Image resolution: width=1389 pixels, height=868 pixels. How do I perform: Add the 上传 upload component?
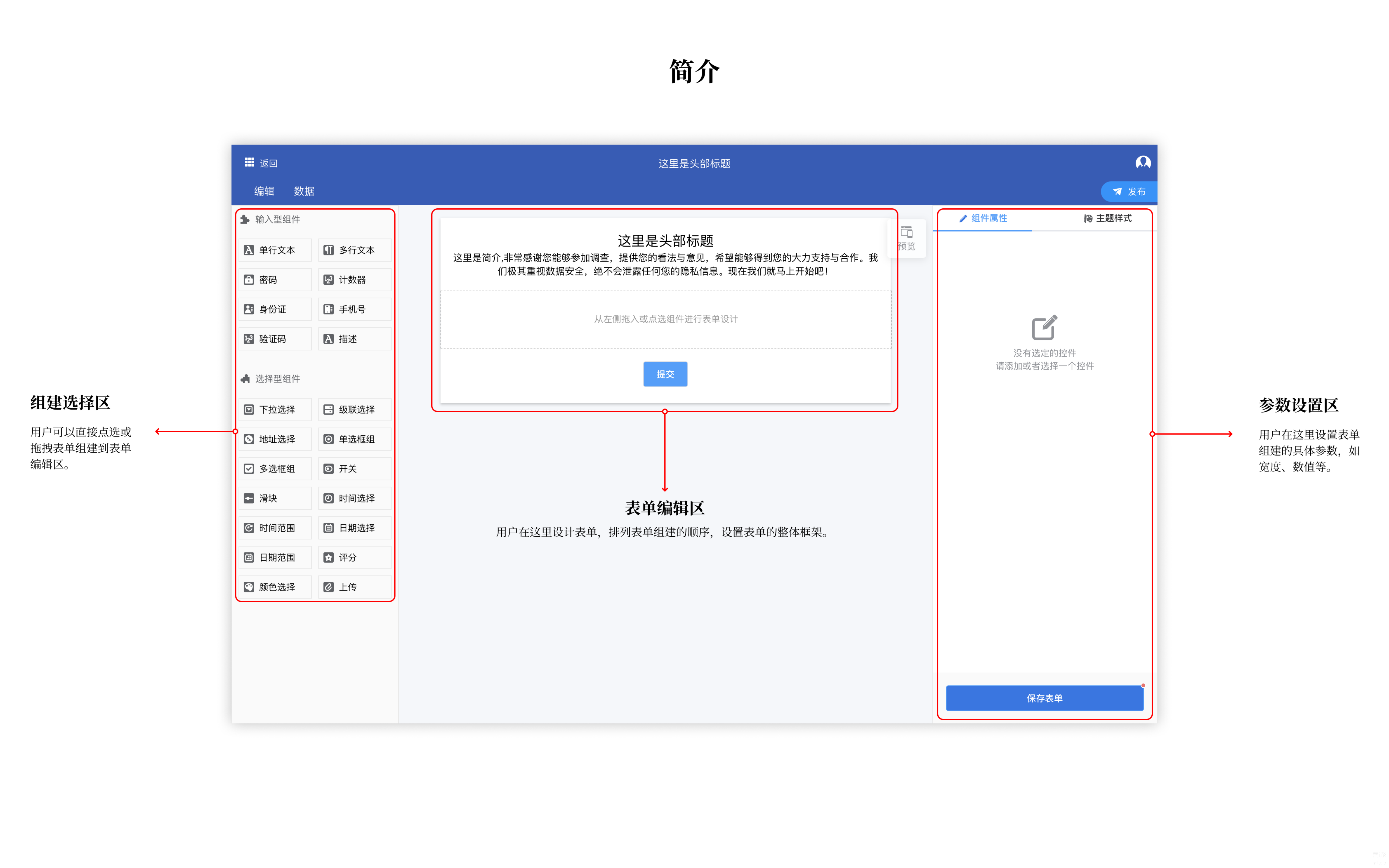(355, 587)
